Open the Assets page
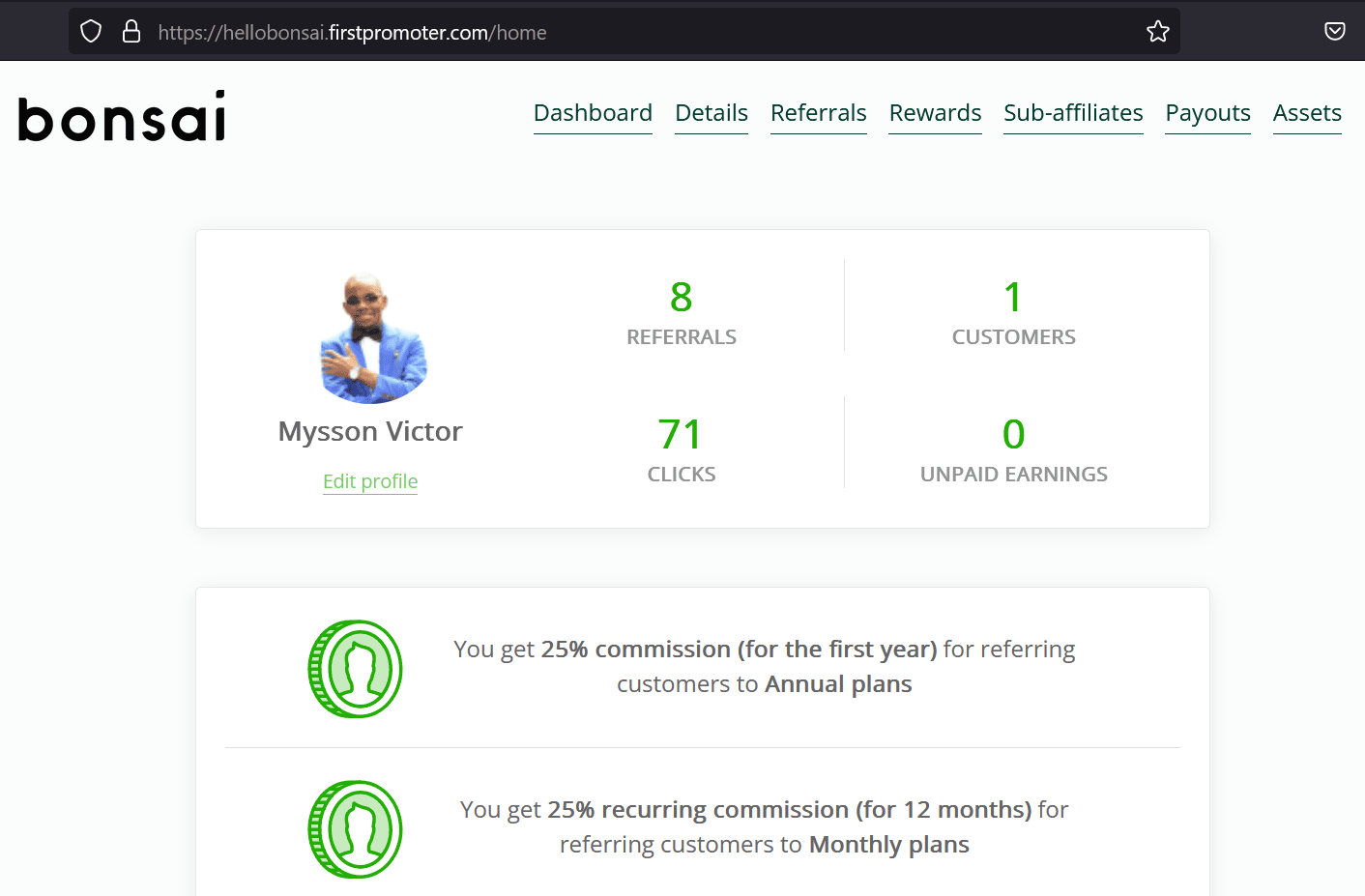The width and height of the screenshot is (1365, 896). click(x=1307, y=113)
